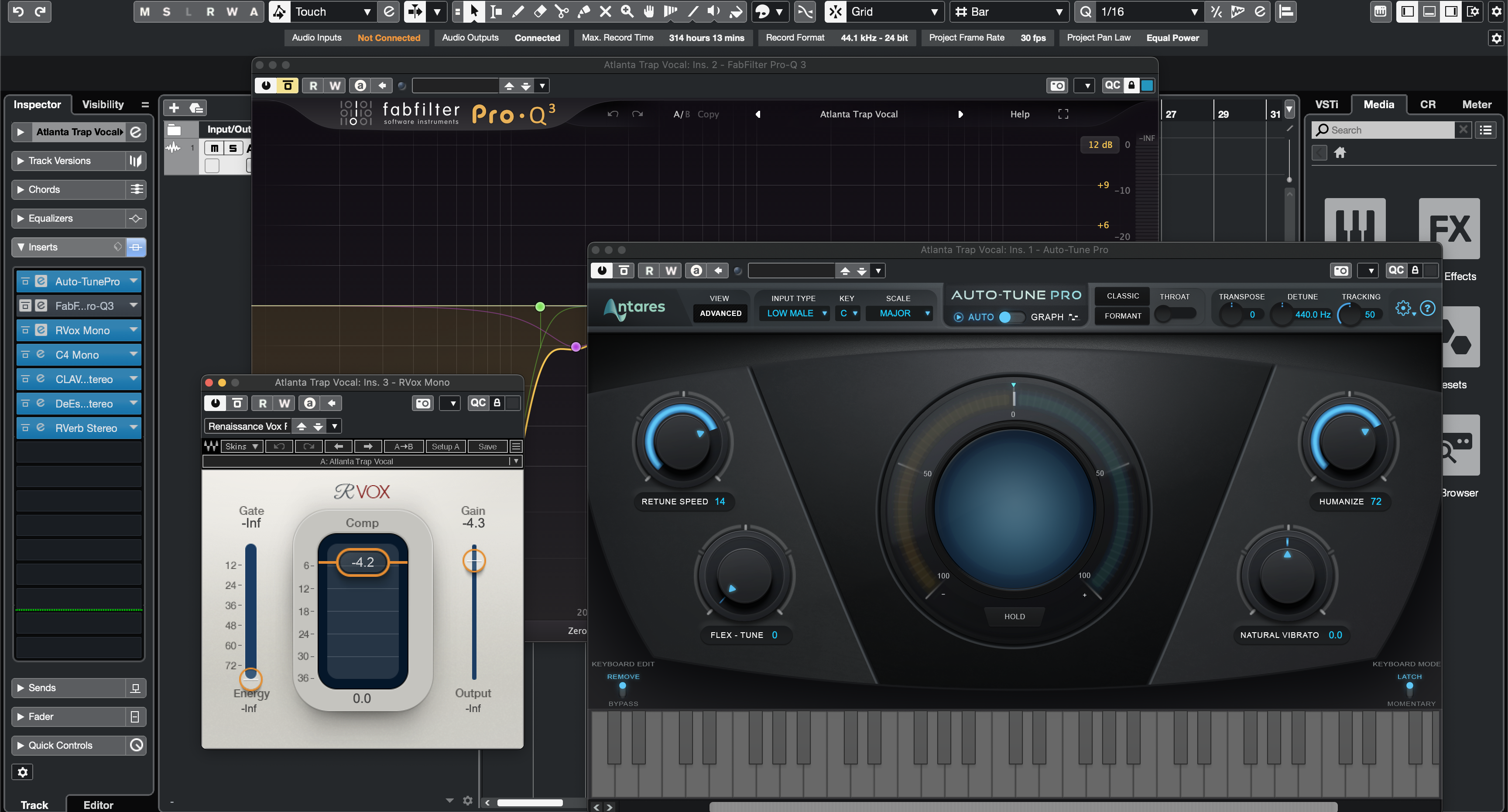Click the RVox Gain slider handle

point(473,561)
